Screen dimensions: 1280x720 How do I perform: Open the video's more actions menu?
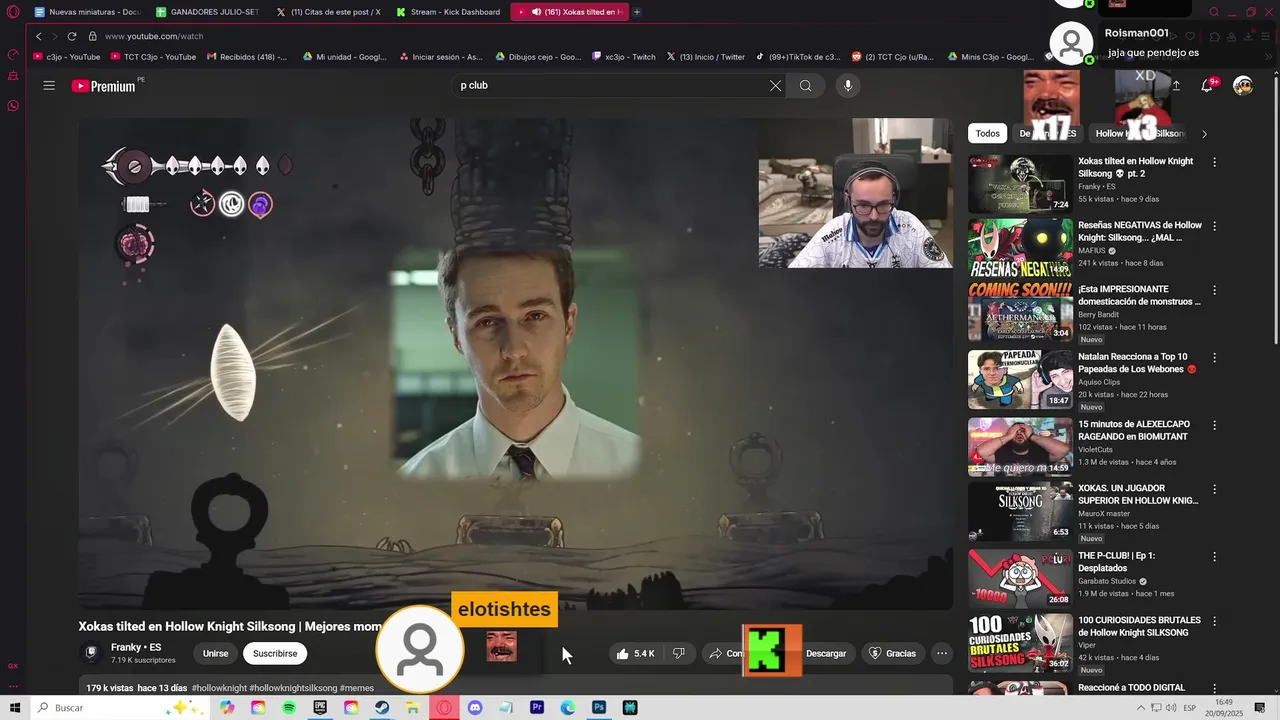941,654
